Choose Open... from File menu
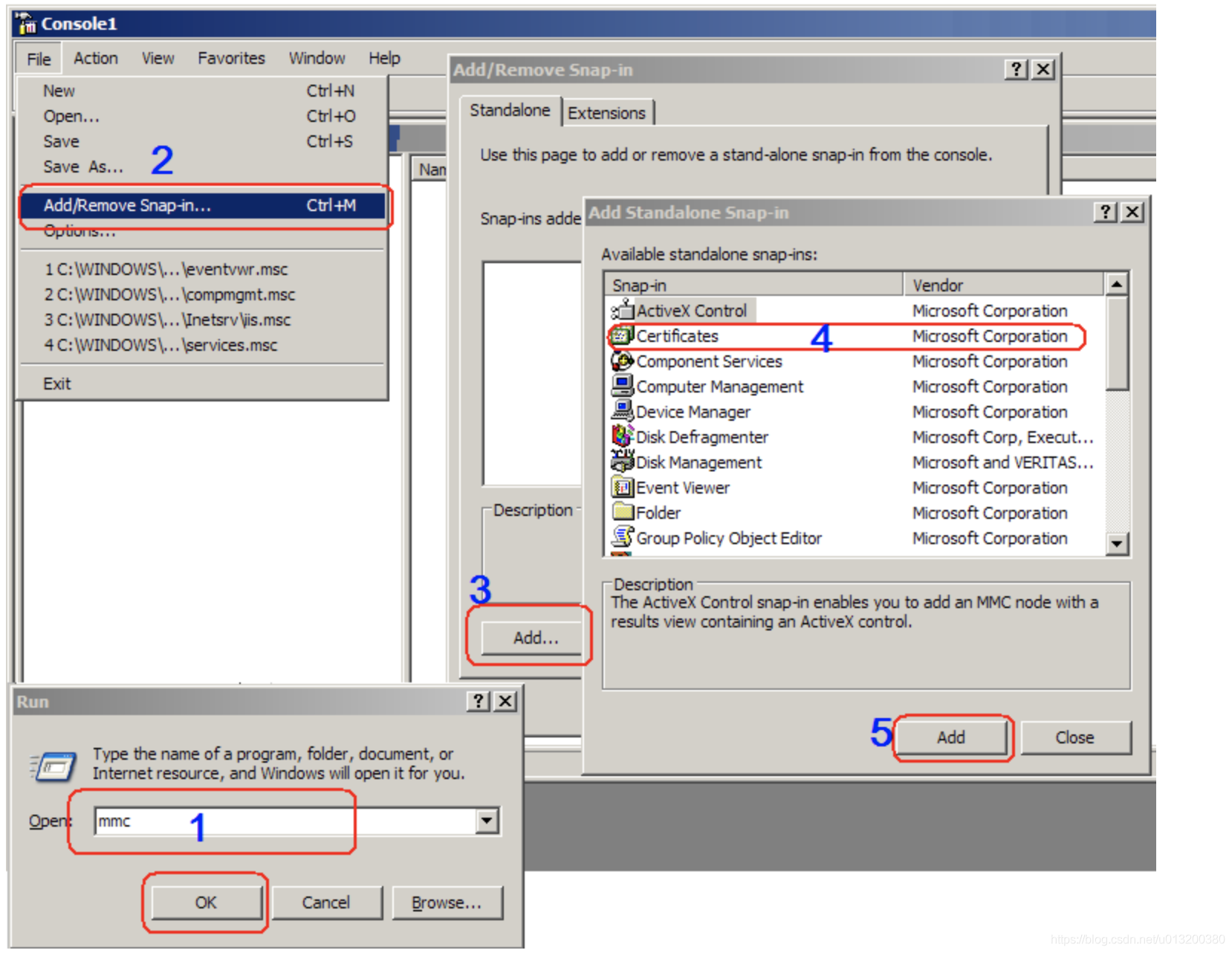 pyautogui.click(x=202, y=116)
